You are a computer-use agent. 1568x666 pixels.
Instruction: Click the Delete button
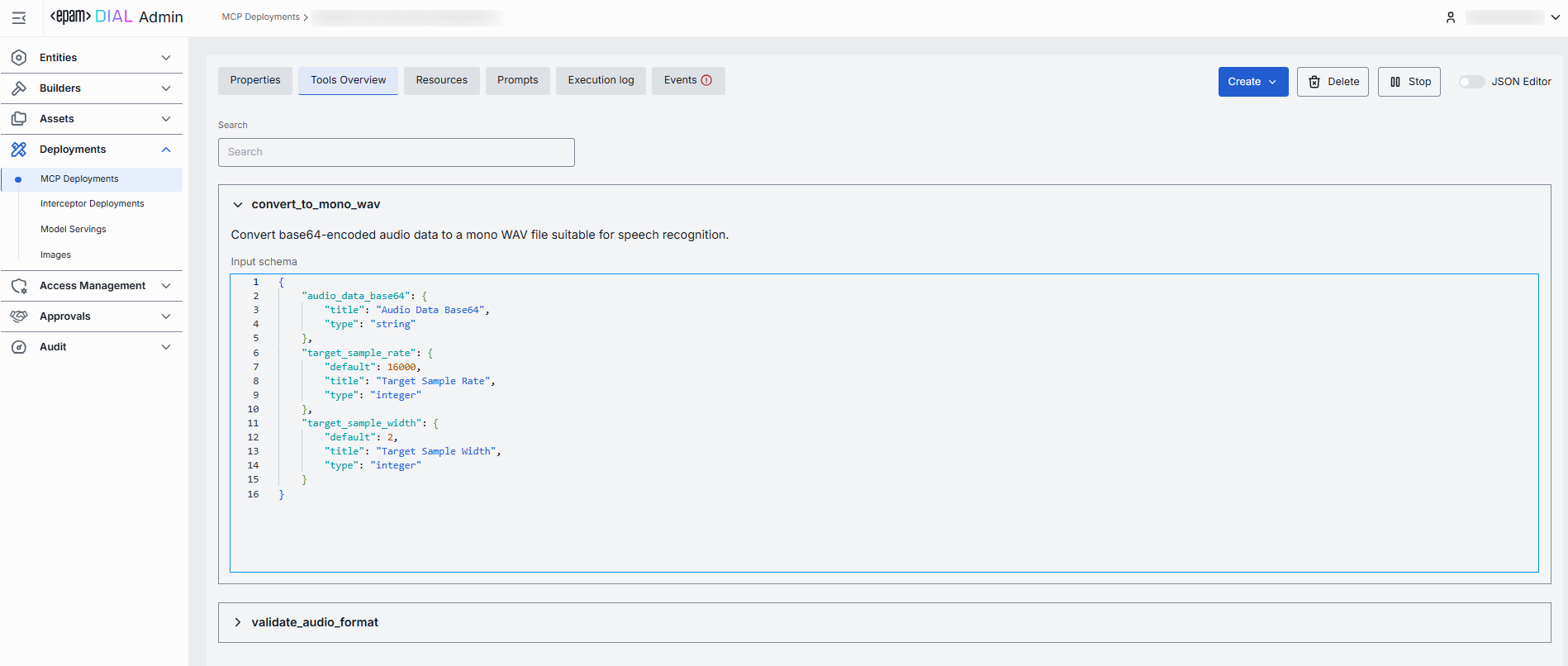1333,82
